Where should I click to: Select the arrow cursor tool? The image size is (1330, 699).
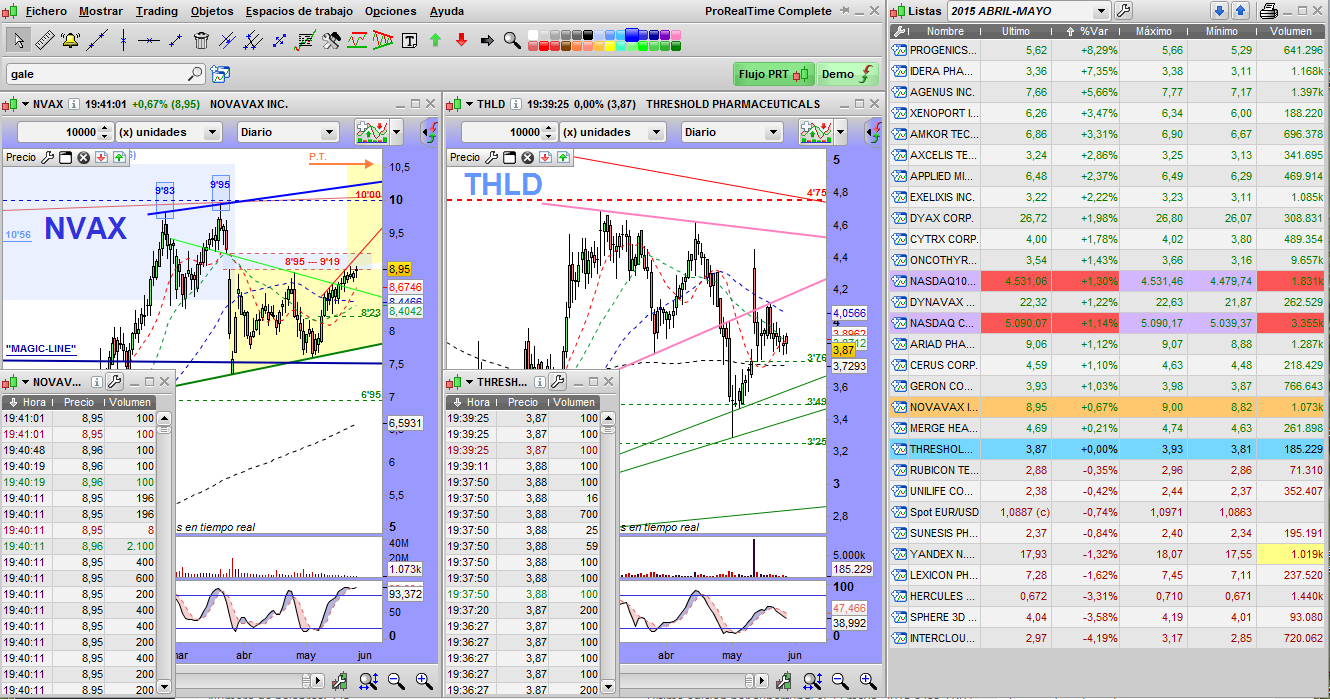click(19, 40)
